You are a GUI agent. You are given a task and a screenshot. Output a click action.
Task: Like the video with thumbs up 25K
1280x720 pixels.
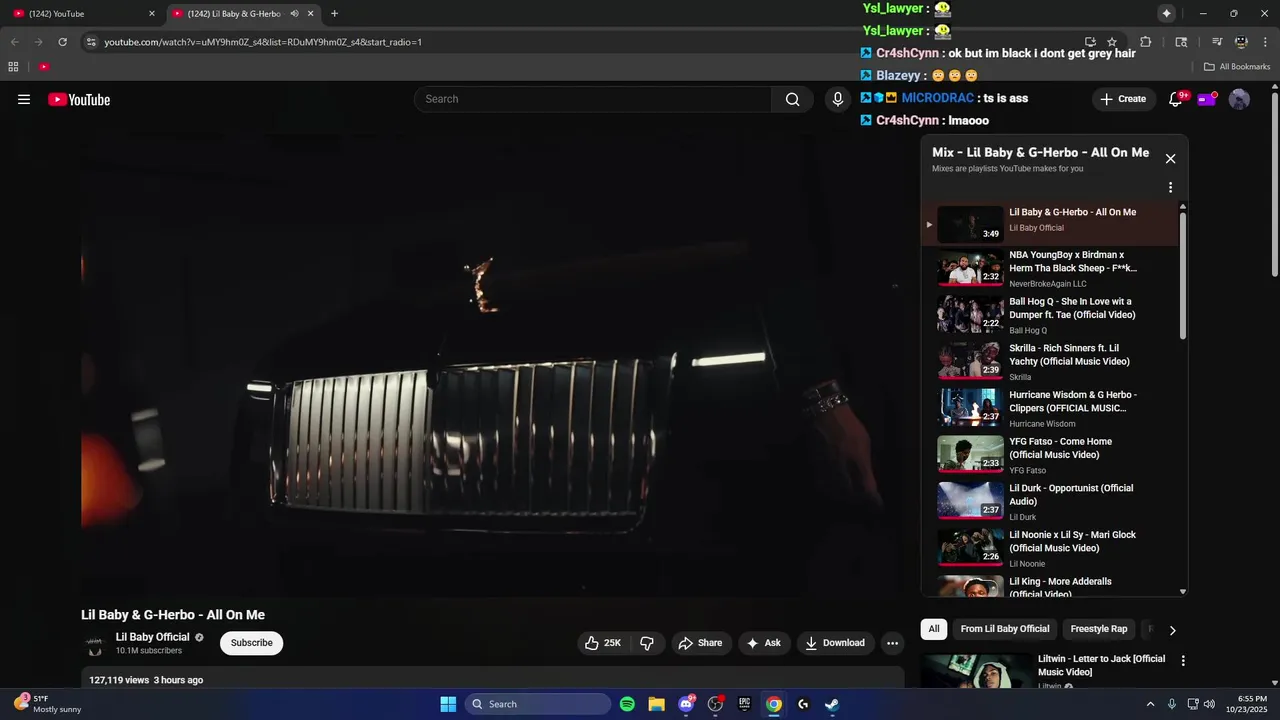pyautogui.click(x=603, y=643)
